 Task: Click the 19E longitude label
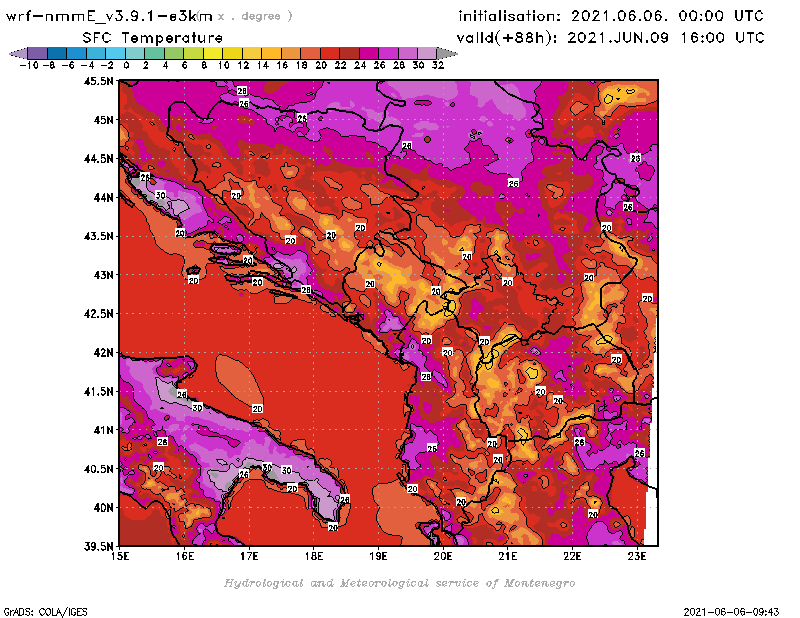click(x=378, y=556)
